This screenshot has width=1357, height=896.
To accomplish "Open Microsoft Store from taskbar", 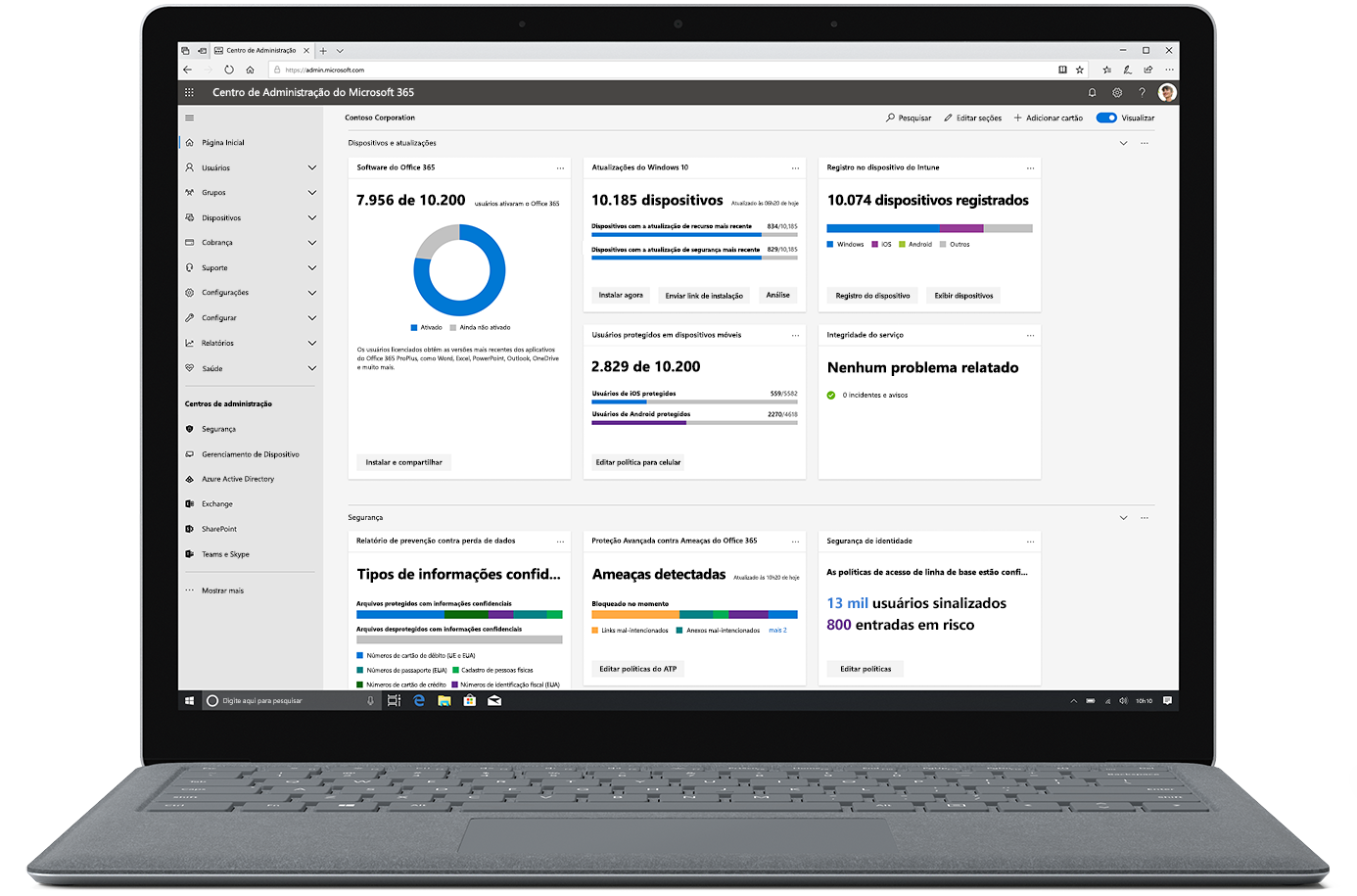I will (470, 700).
